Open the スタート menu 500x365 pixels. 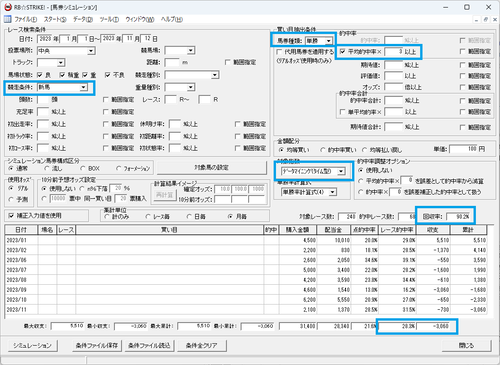[55, 19]
